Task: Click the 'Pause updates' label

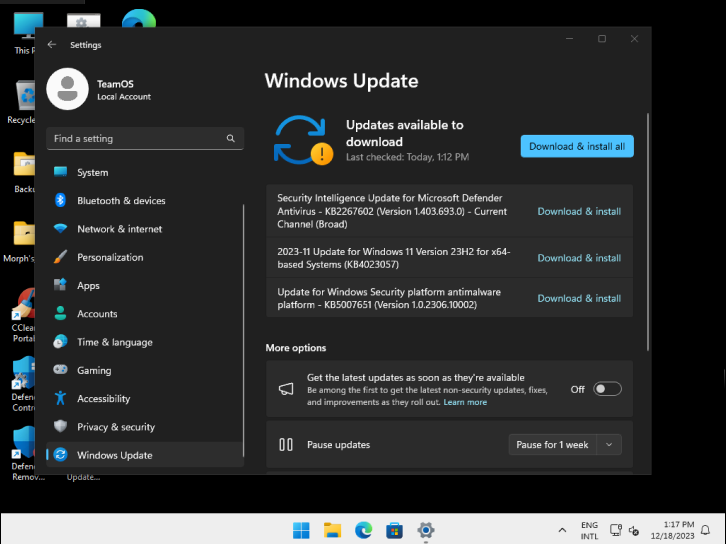Action: [338, 444]
